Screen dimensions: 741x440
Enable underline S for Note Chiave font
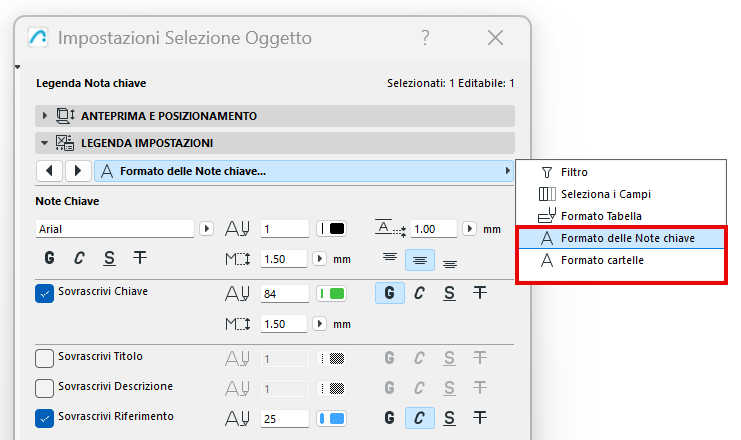(x=109, y=258)
